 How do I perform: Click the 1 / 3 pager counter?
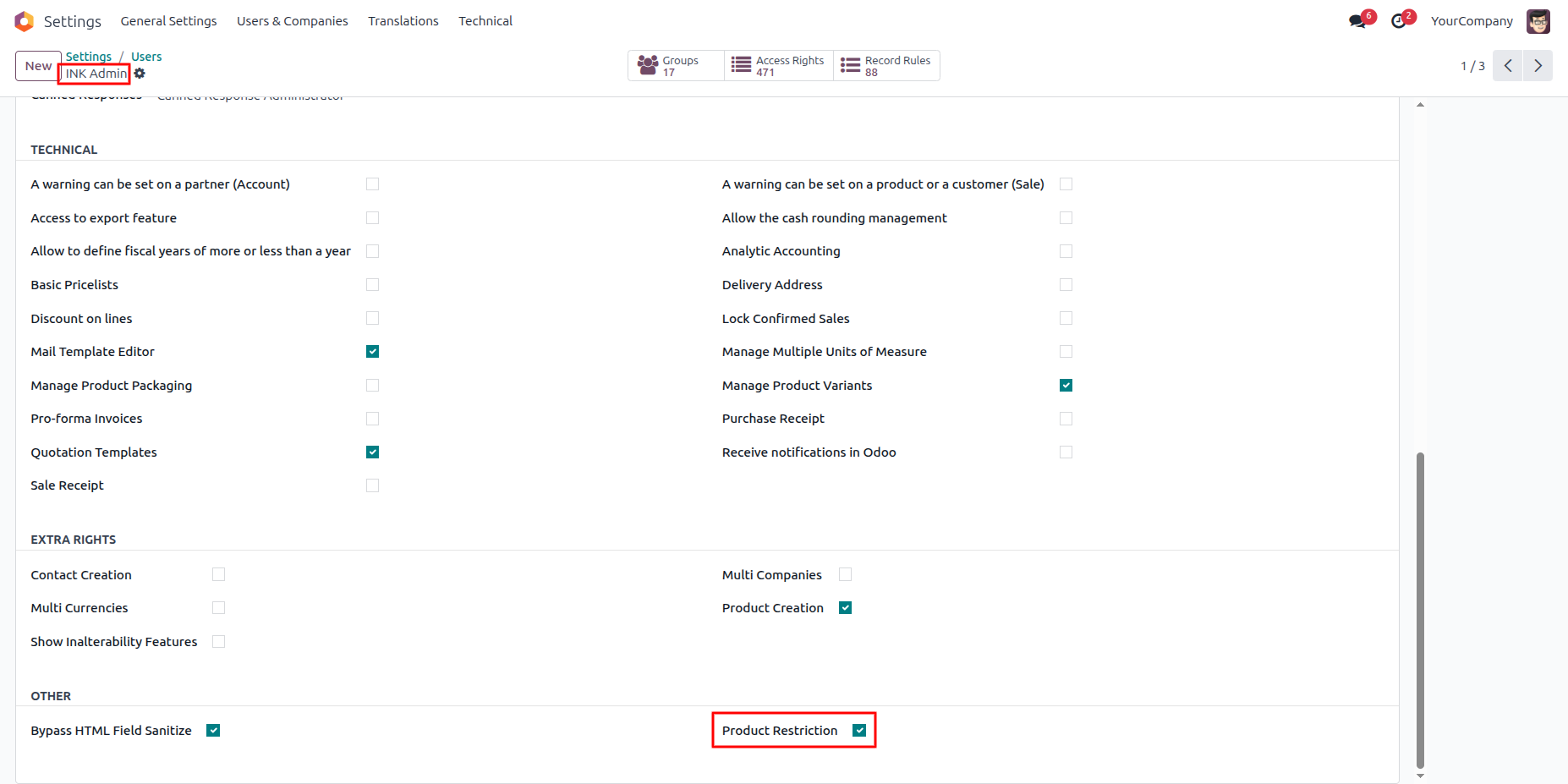1472,66
